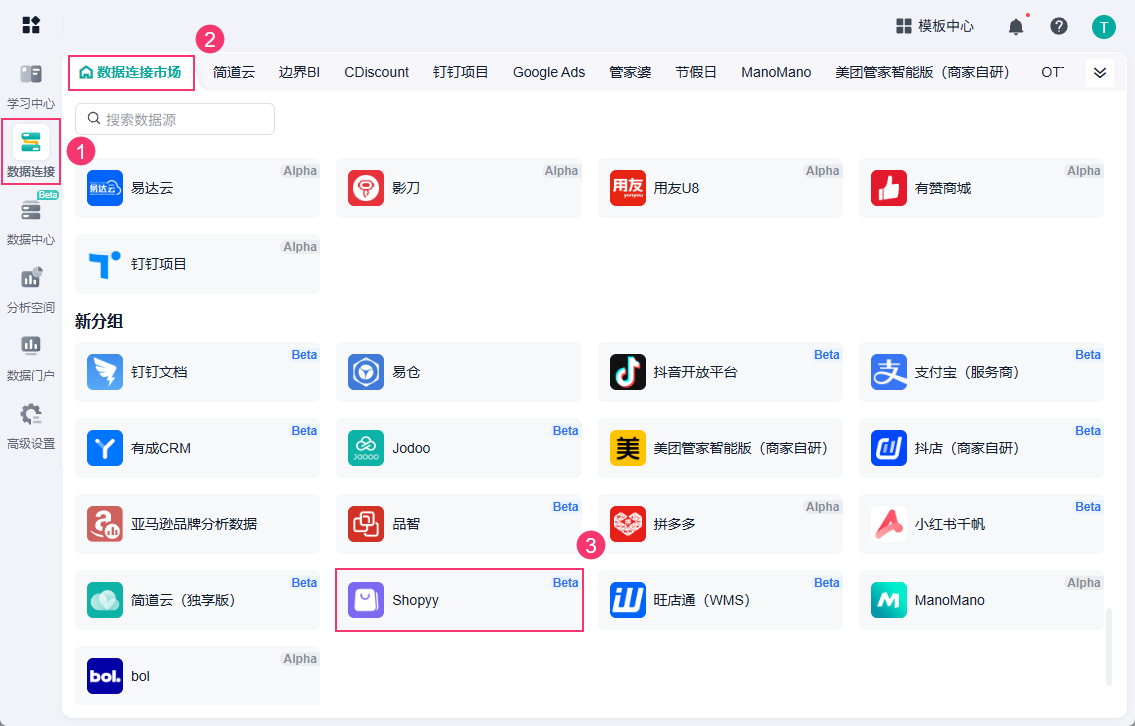Open 数据门户 in the sidebar

30,358
